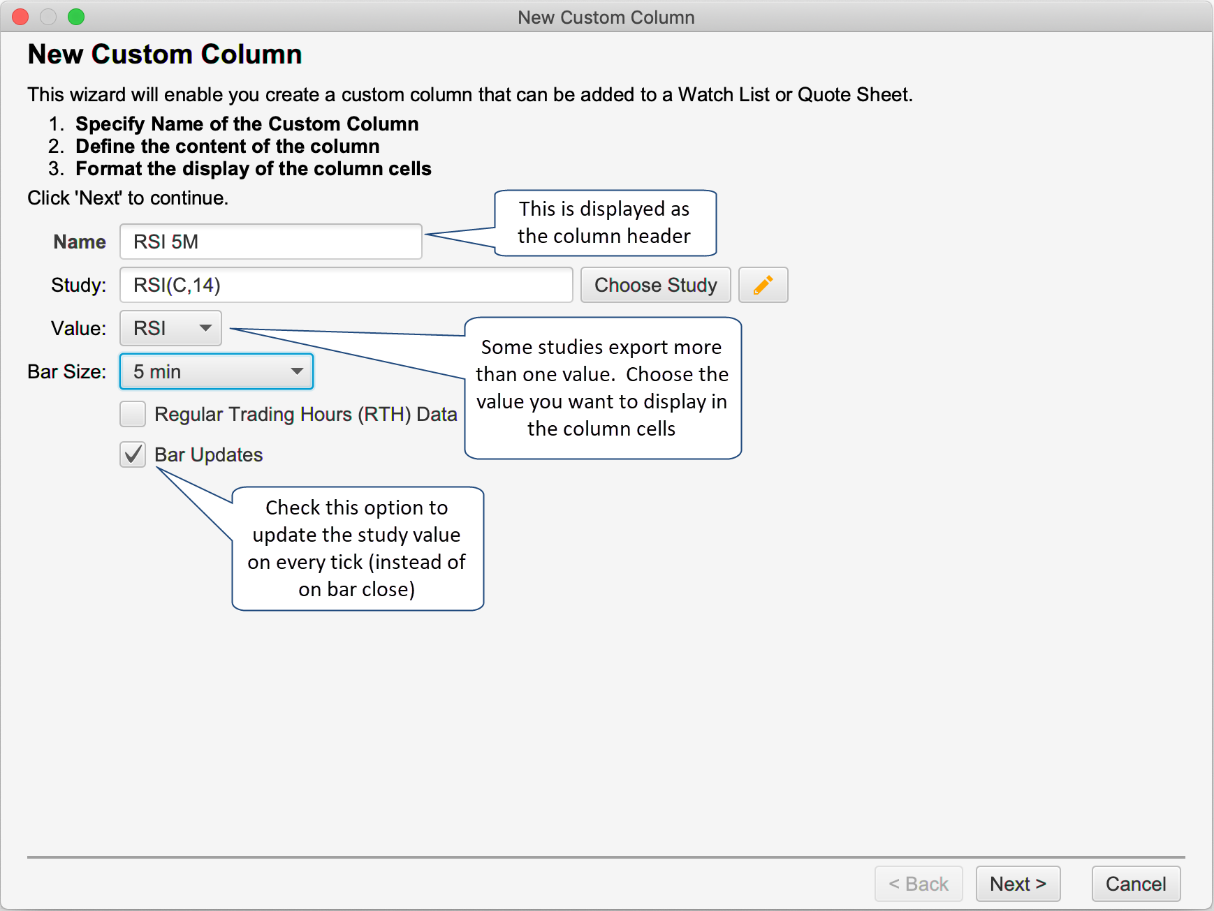Maximize the window using the green button

[x=75, y=17]
